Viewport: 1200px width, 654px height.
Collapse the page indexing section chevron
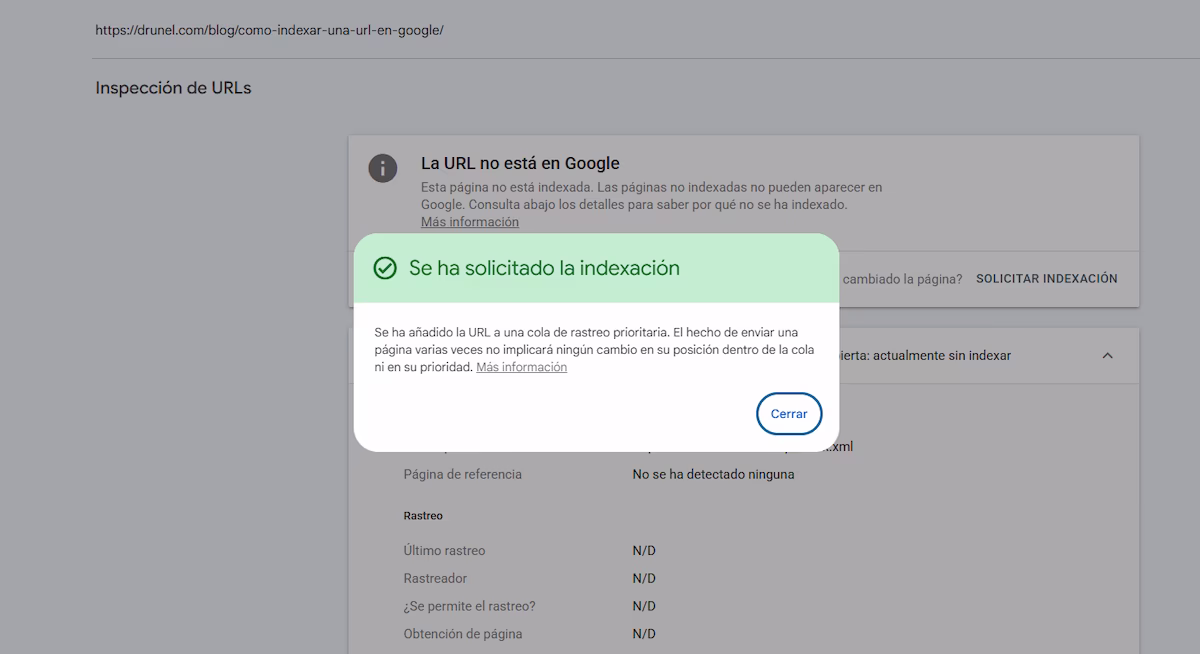[x=1107, y=356]
